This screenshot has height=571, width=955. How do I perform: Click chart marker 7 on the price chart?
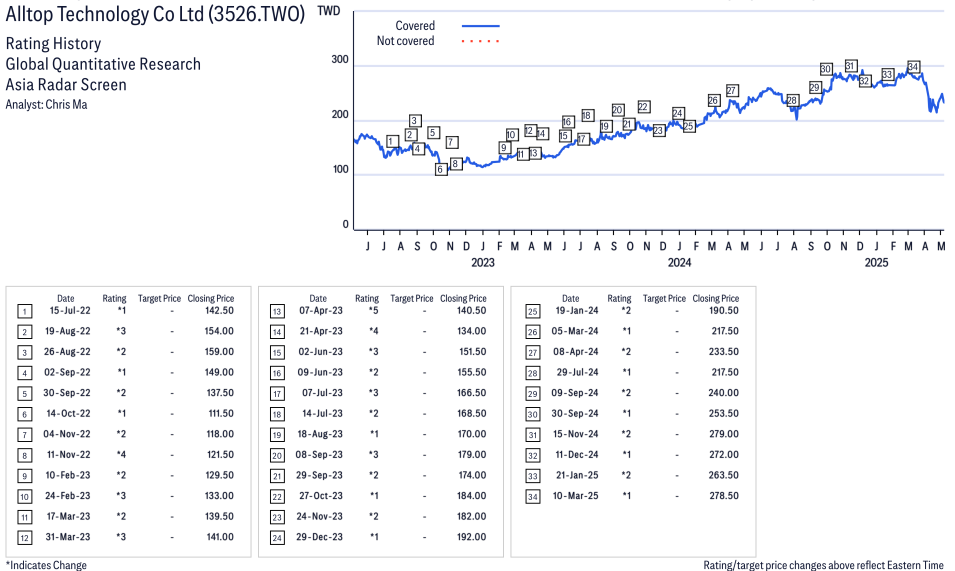pos(451,142)
